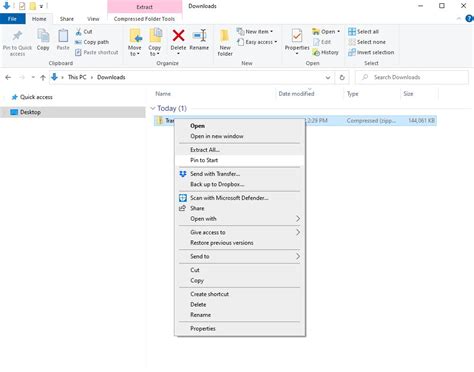Collapse the Today (1) group
Viewport: 474px width, 372px height.
153,108
